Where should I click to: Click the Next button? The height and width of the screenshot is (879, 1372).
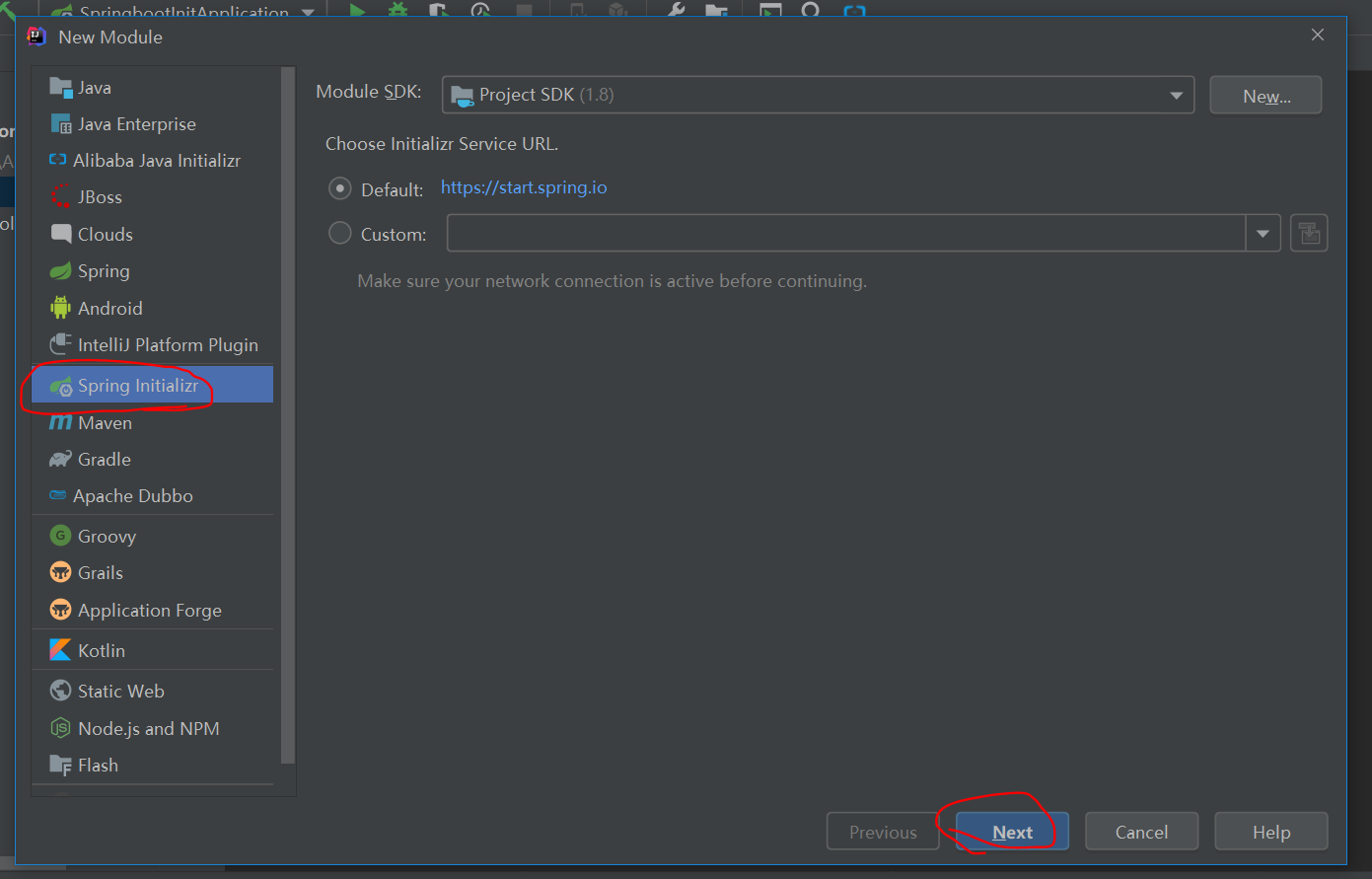point(1012,832)
